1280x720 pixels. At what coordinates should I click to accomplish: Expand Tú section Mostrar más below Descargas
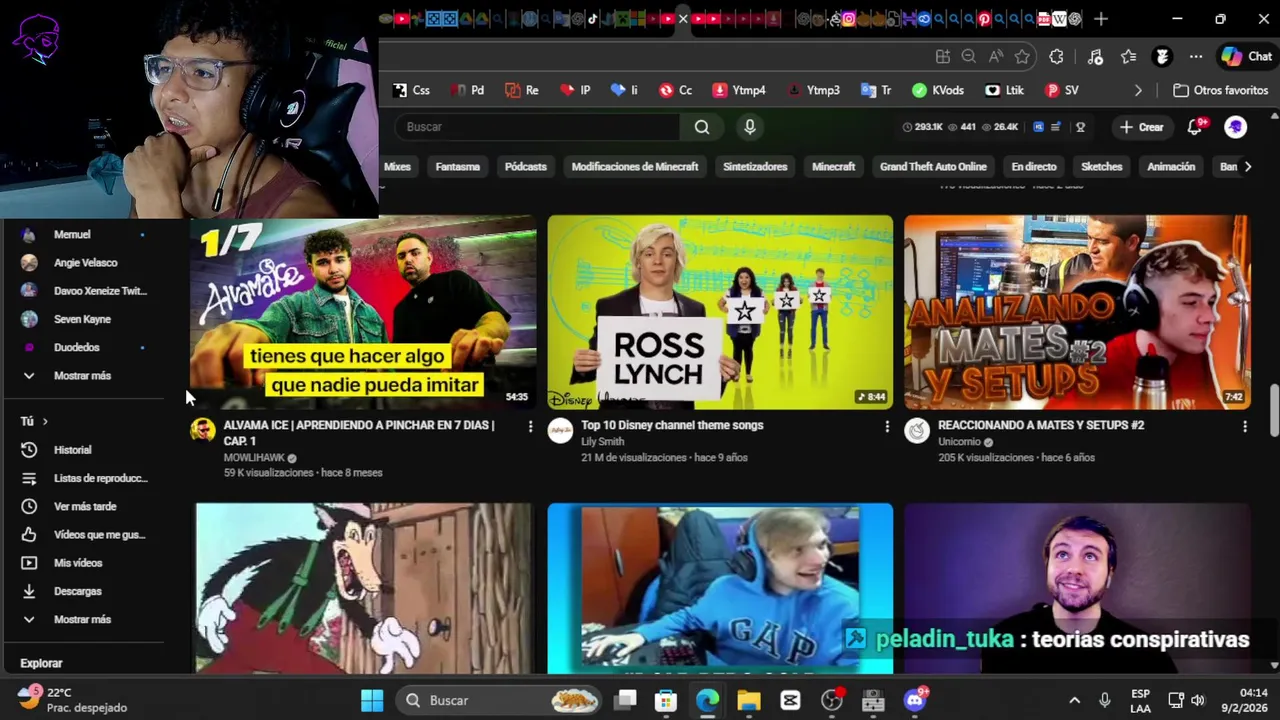pyautogui.click(x=82, y=620)
